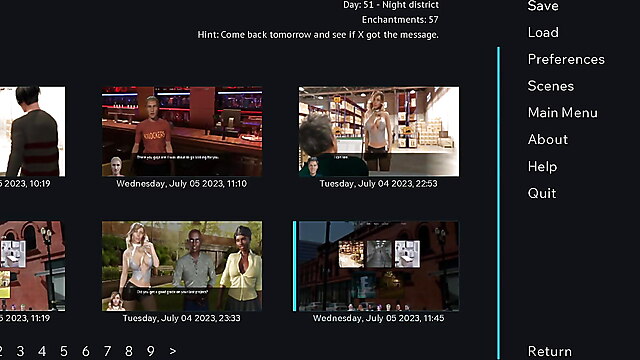Open the Load menu
Screen dimensions: 640x360
pyautogui.click(x=543, y=32)
